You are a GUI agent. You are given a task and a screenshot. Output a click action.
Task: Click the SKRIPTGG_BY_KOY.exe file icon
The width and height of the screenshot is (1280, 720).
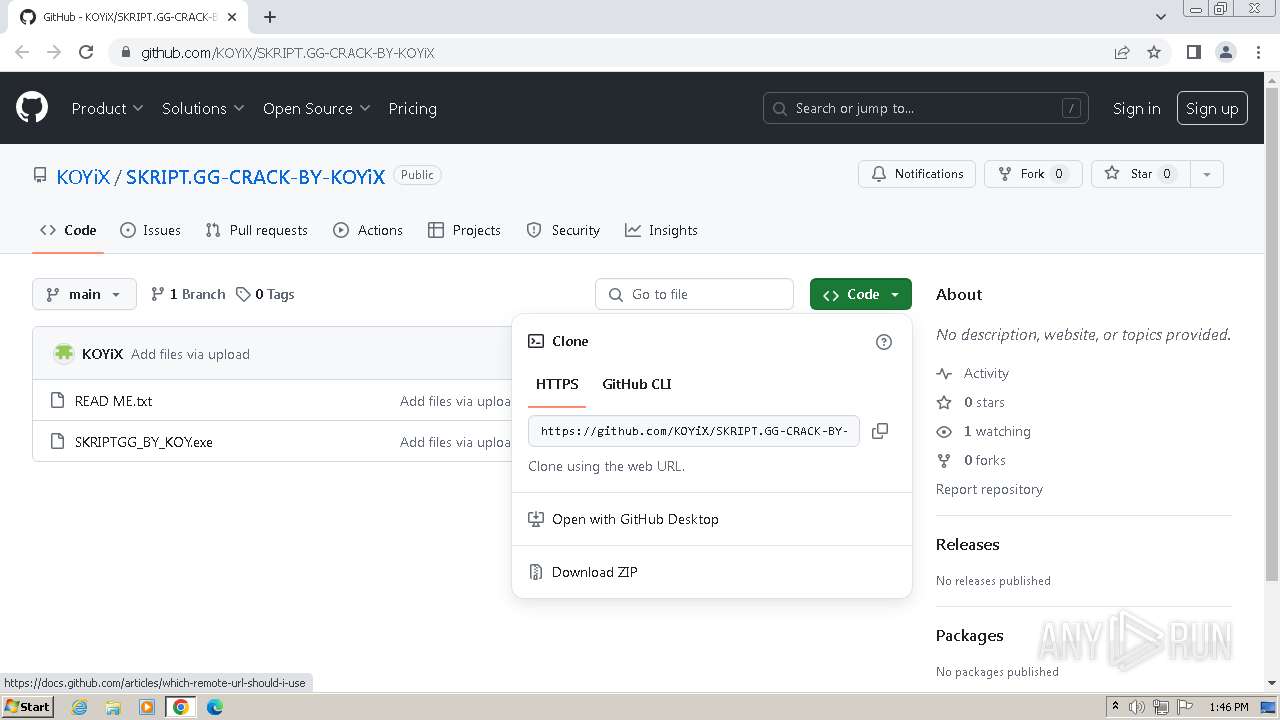pyautogui.click(x=57, y=442)
